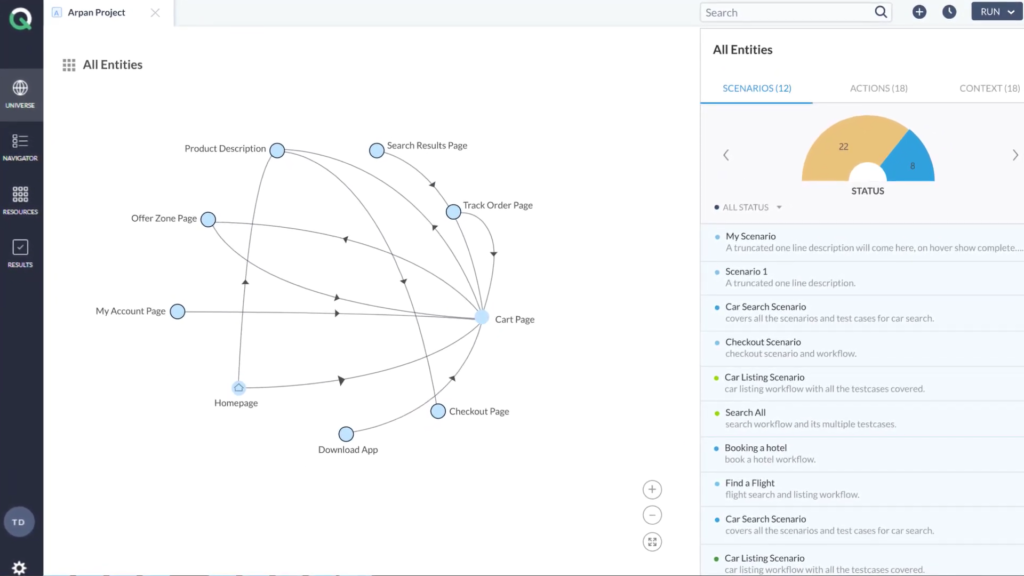Open the Results panel icon
This screenshot has height=576, width=1024.
[x=20, y=248]
